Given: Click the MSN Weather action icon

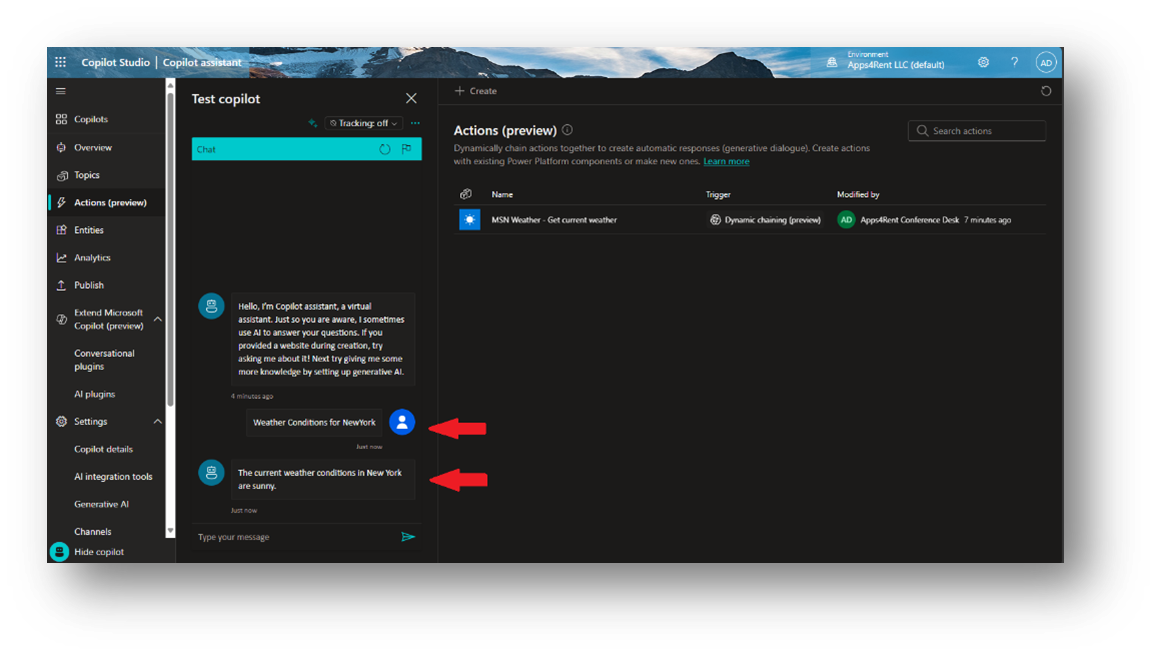Looking at the screenshot, I should click(x=470, y=219).
